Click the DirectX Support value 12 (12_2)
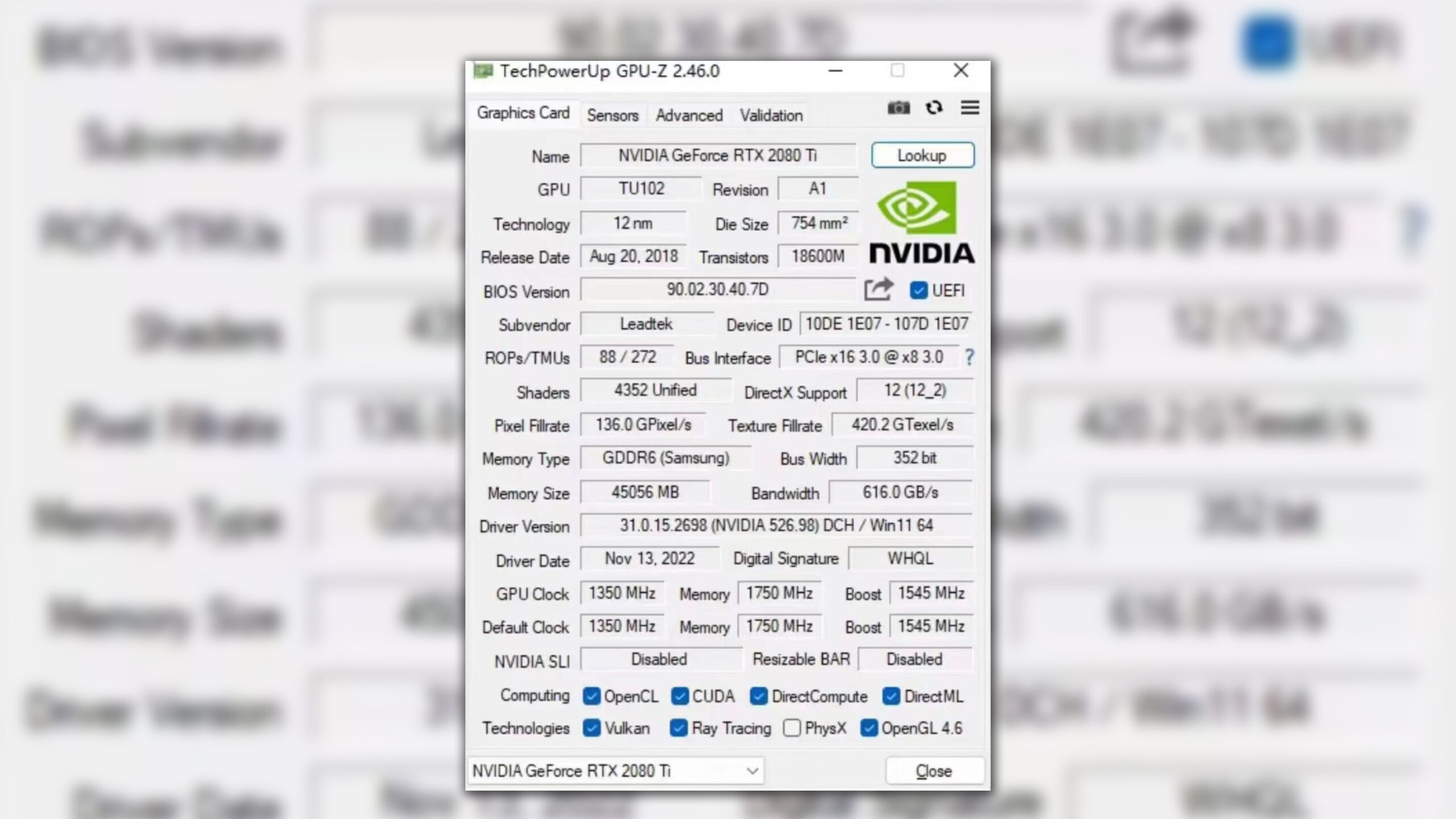 point(915,390)
